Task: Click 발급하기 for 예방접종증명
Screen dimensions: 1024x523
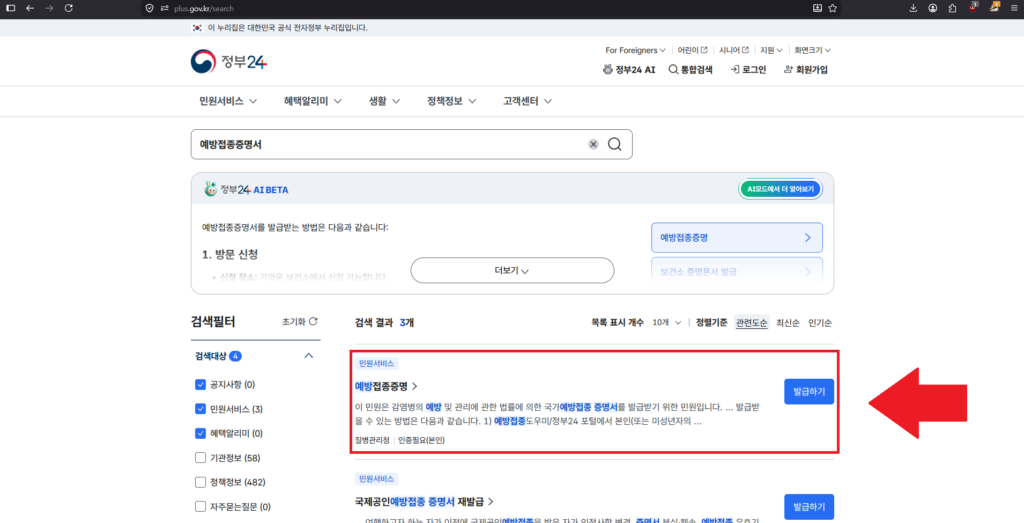Action: pyautogui.click(x=809, y=392)
